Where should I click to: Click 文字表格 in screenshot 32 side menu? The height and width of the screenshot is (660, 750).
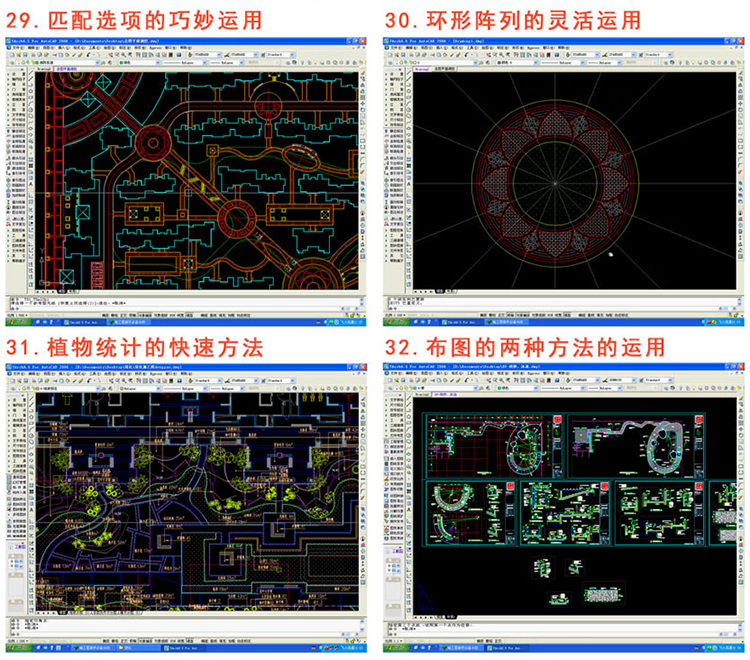(397, 400)
